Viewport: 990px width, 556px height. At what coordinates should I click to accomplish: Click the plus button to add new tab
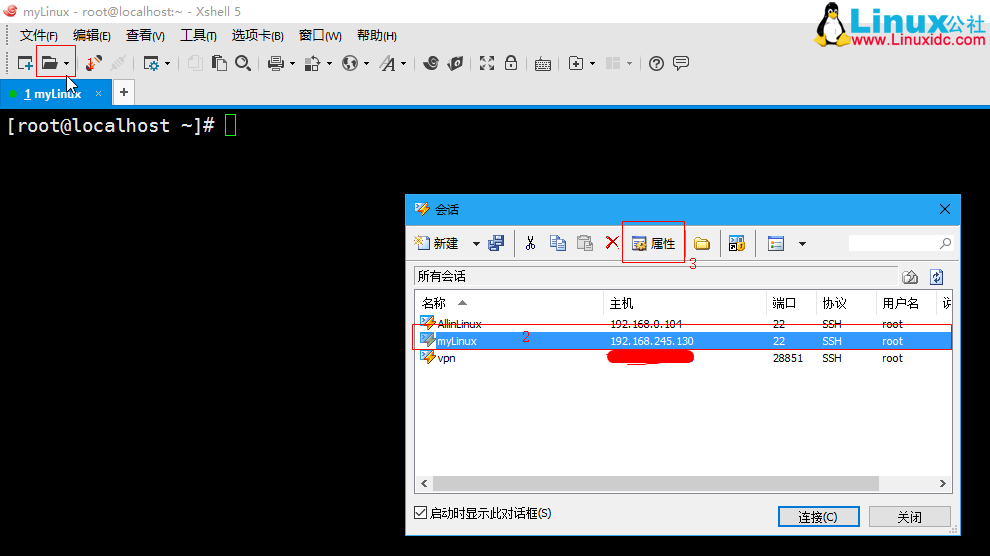(x=124, y=92)
